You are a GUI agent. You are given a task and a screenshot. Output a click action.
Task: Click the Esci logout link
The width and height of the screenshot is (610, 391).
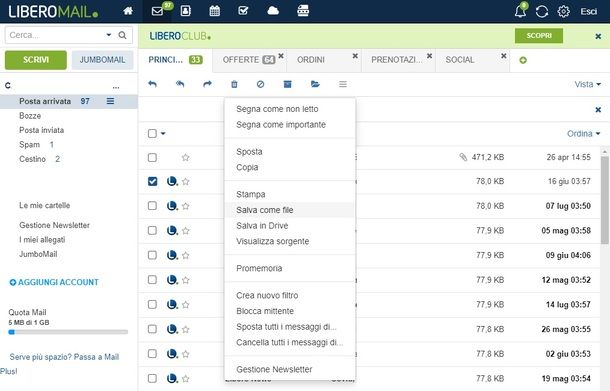point(588,11)
